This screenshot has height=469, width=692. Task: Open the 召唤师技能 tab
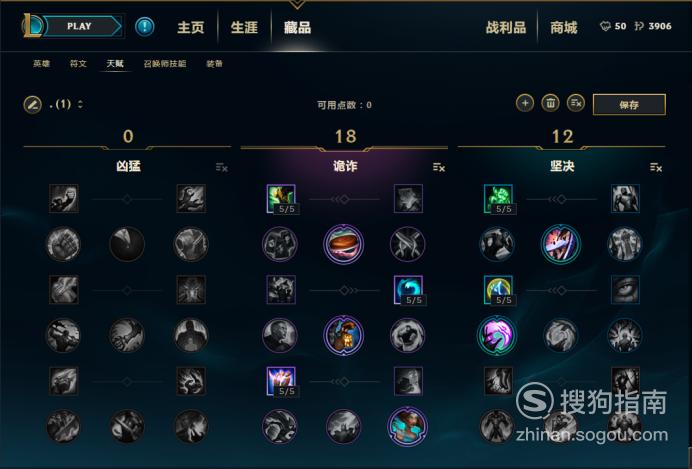tap(165, 64)
